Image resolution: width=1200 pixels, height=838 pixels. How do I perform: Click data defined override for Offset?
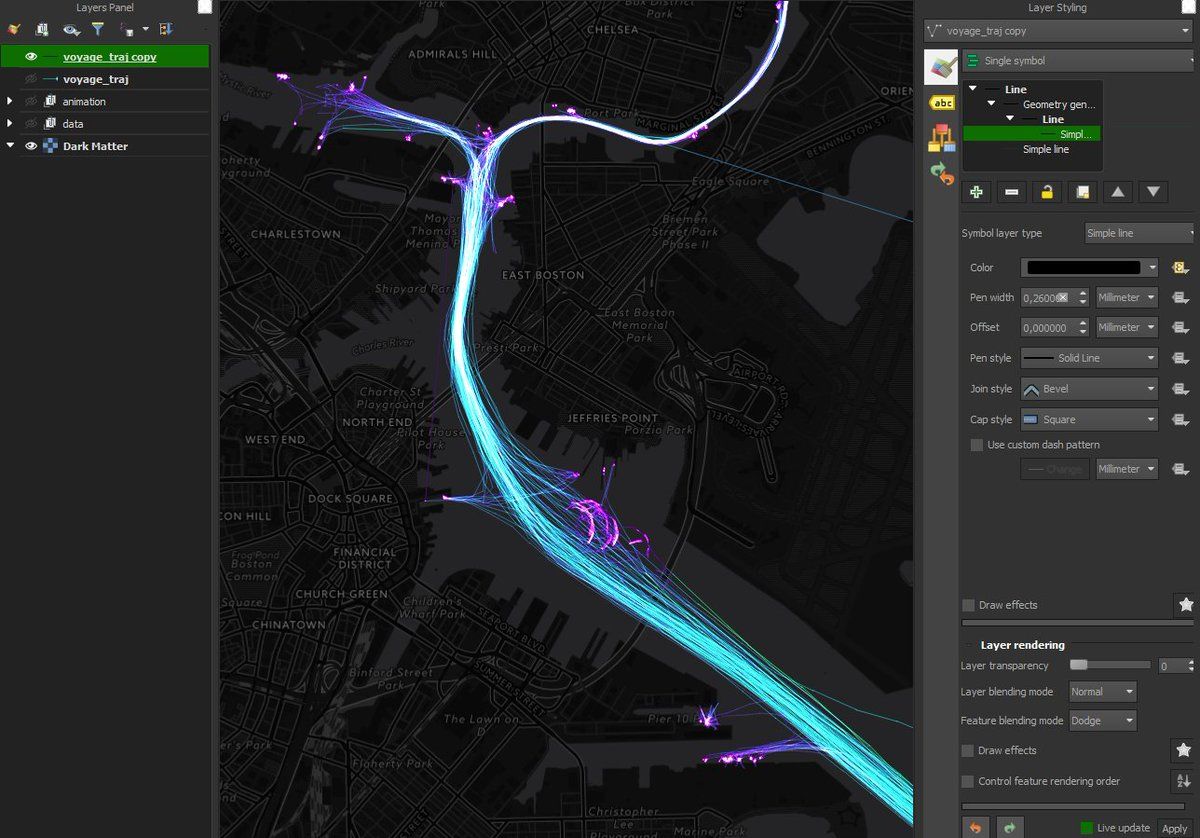pos(1181,327)
